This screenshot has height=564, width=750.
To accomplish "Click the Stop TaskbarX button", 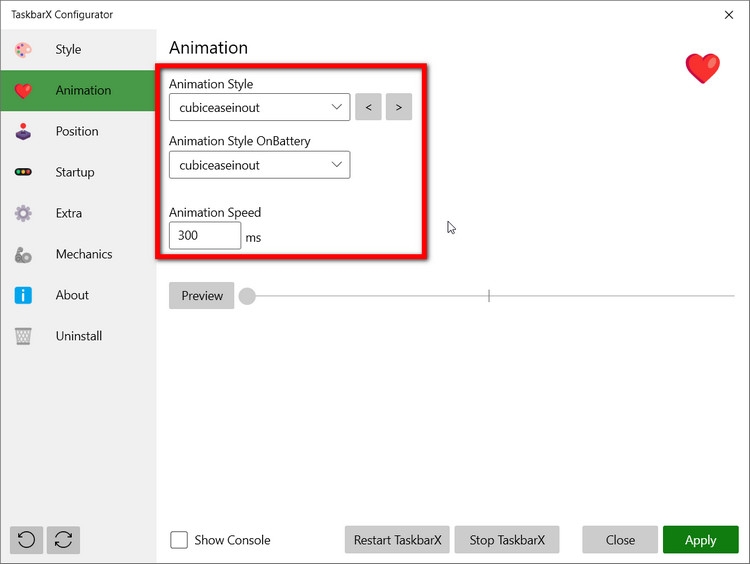I will coord(507,540).
